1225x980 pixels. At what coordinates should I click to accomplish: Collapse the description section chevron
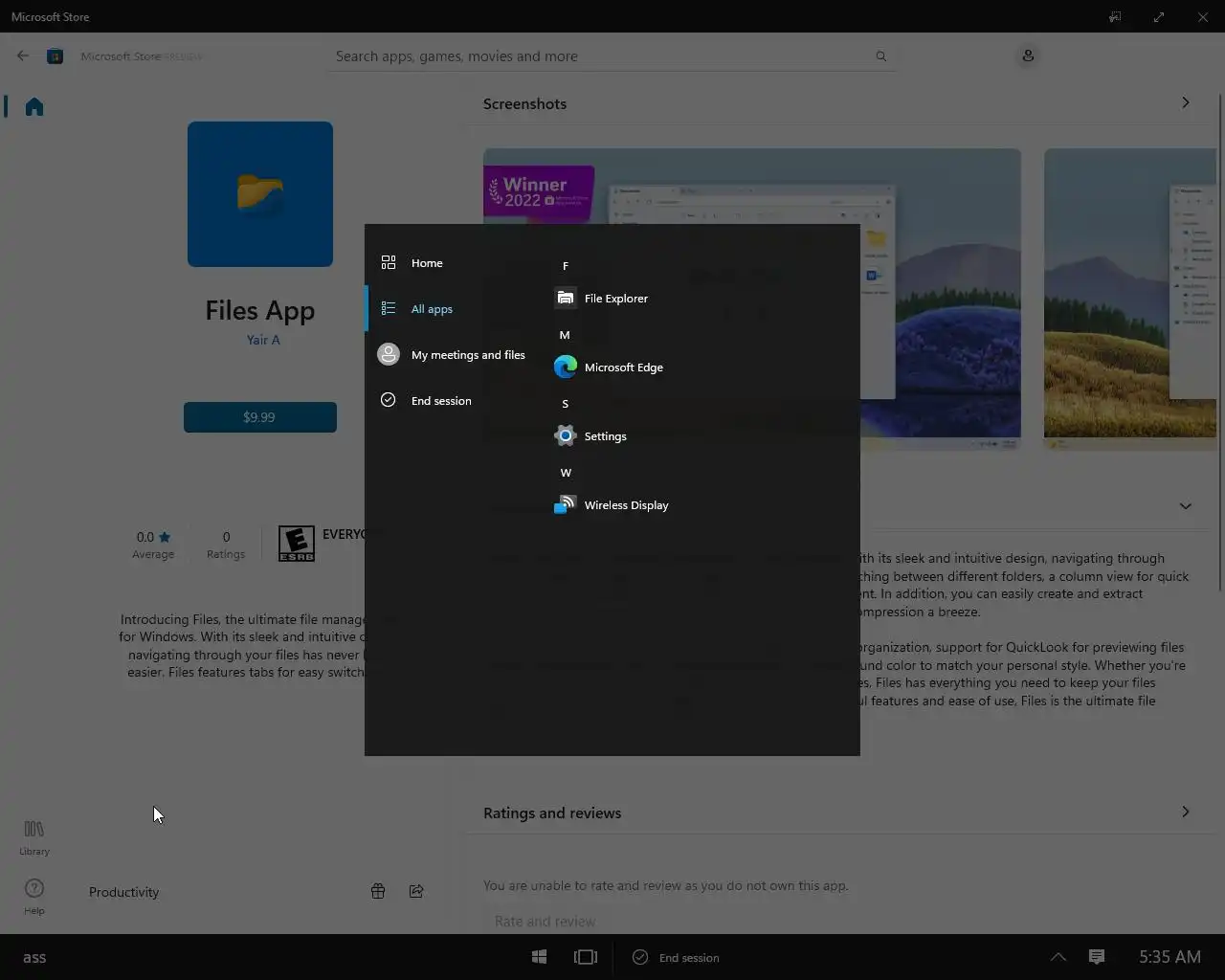(1185, 505)
